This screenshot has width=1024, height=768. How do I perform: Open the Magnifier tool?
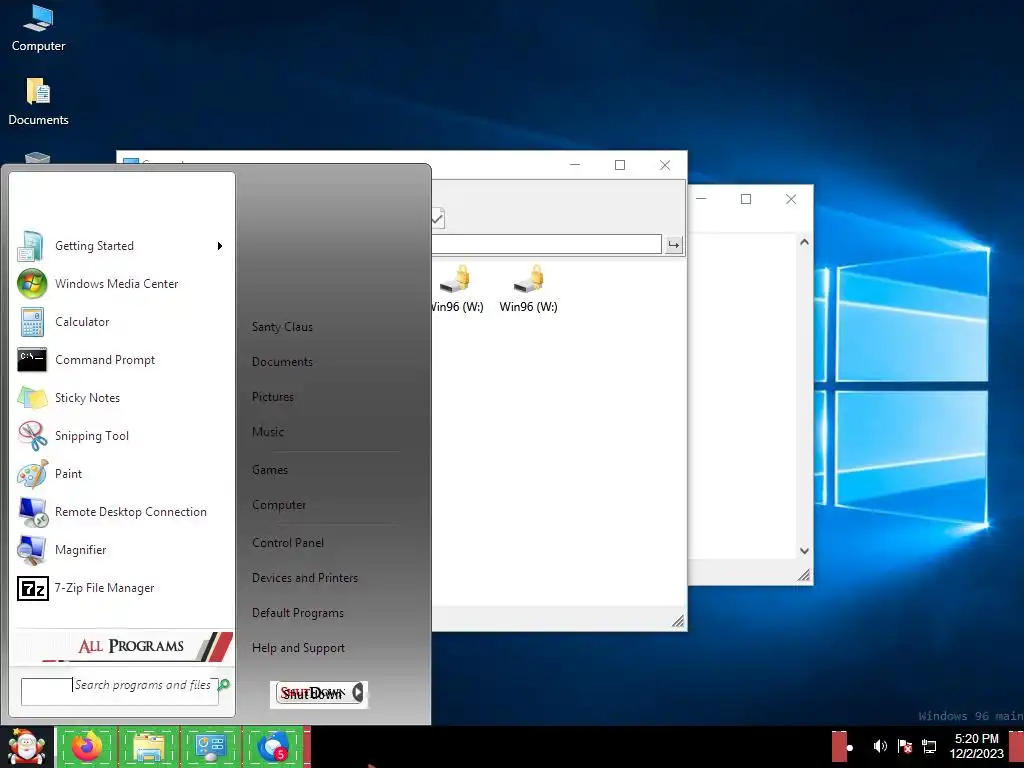pos(121,550)
